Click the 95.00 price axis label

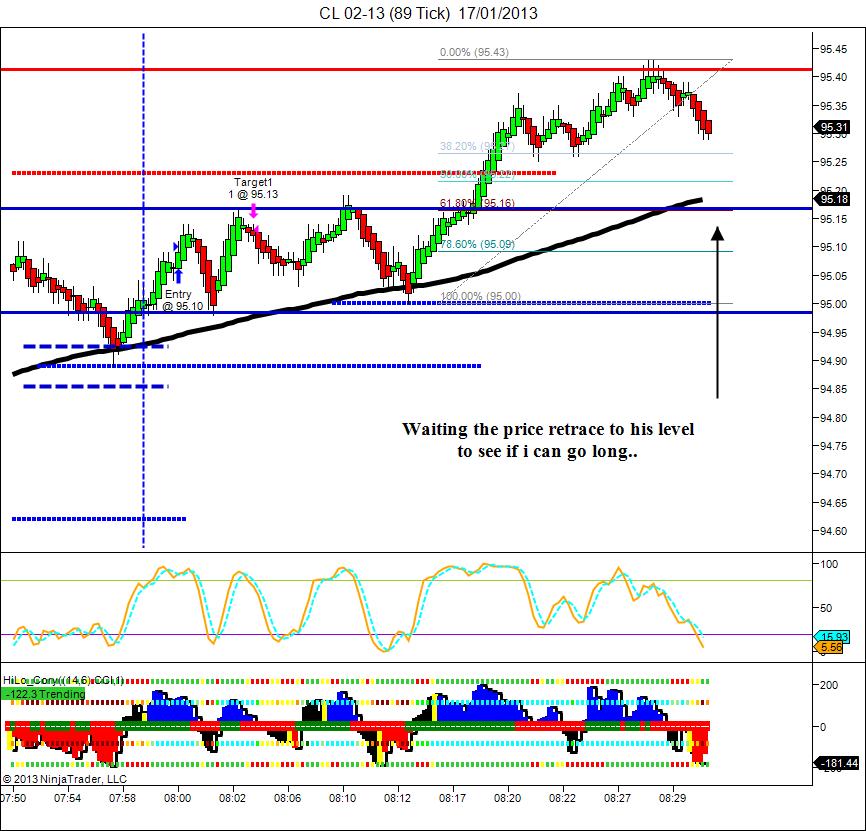tap(833, 304)
